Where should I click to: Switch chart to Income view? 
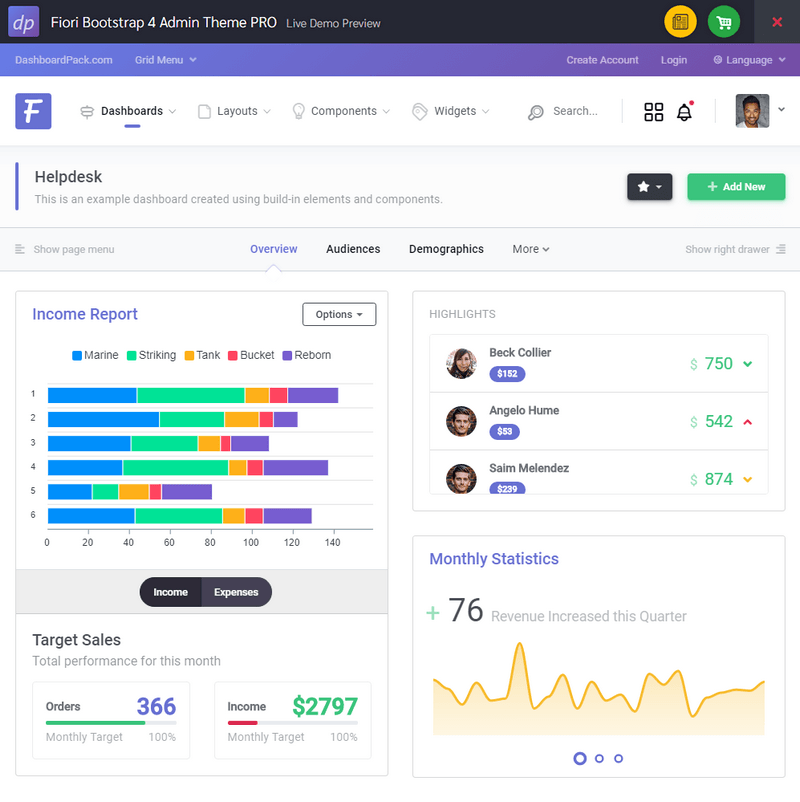[x=170, y=592]
